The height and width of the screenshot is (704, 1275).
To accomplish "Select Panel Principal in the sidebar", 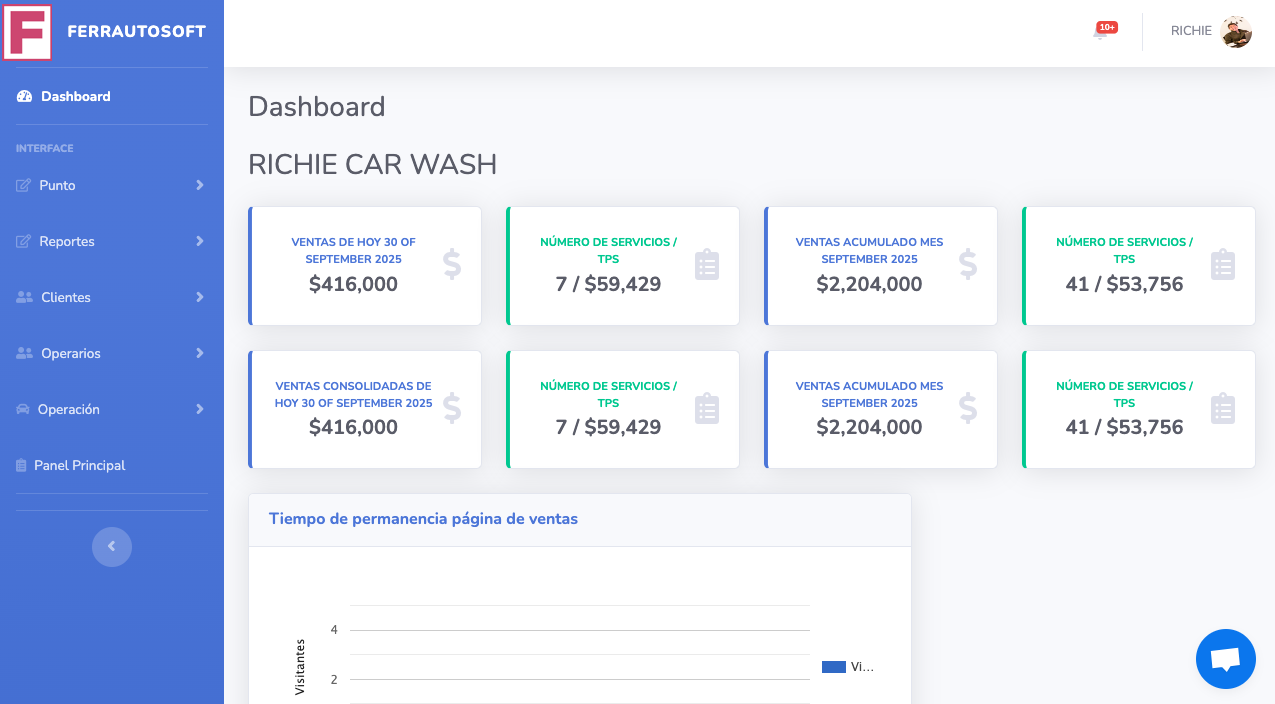I will tap(79, 466).
